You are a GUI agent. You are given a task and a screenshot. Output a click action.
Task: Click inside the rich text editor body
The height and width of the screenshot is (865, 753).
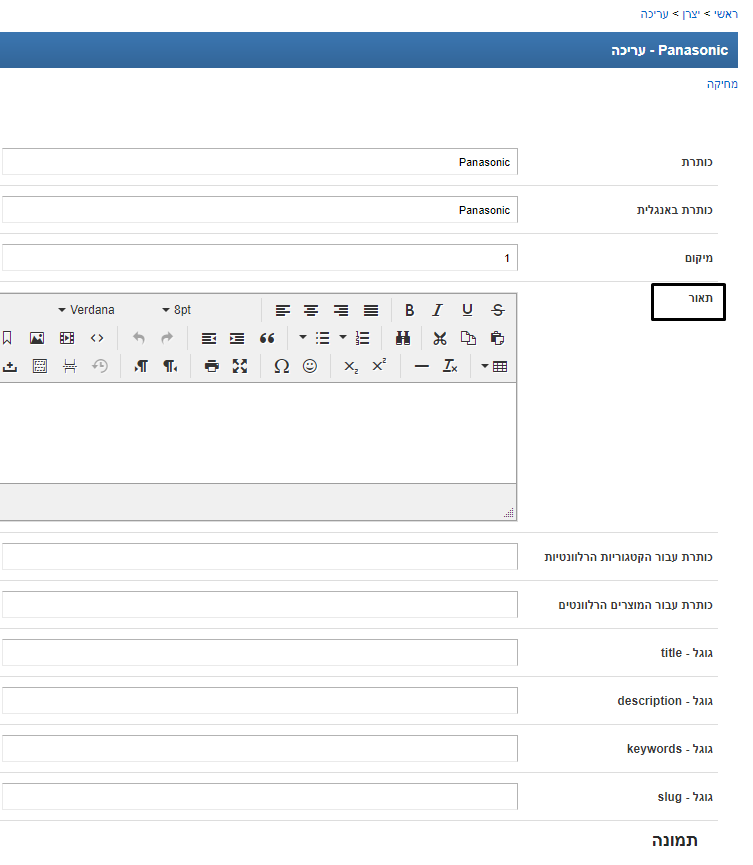(x=258, y=433)
